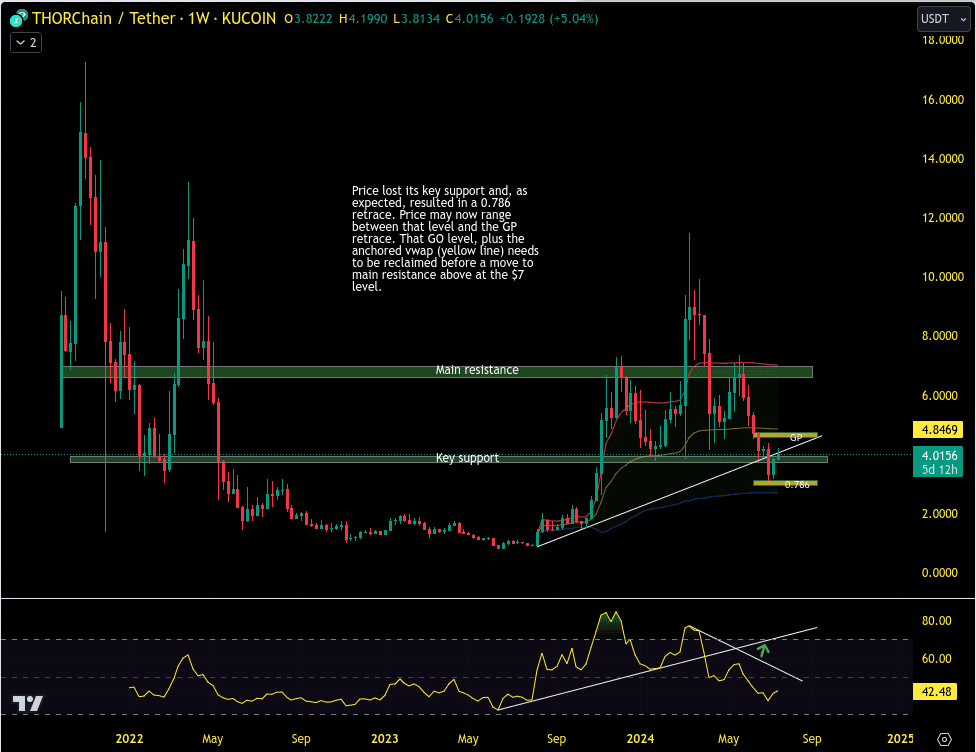Click the 8.0000 price axis label
This screenshot has height=752, width=976.
[939, 336]
